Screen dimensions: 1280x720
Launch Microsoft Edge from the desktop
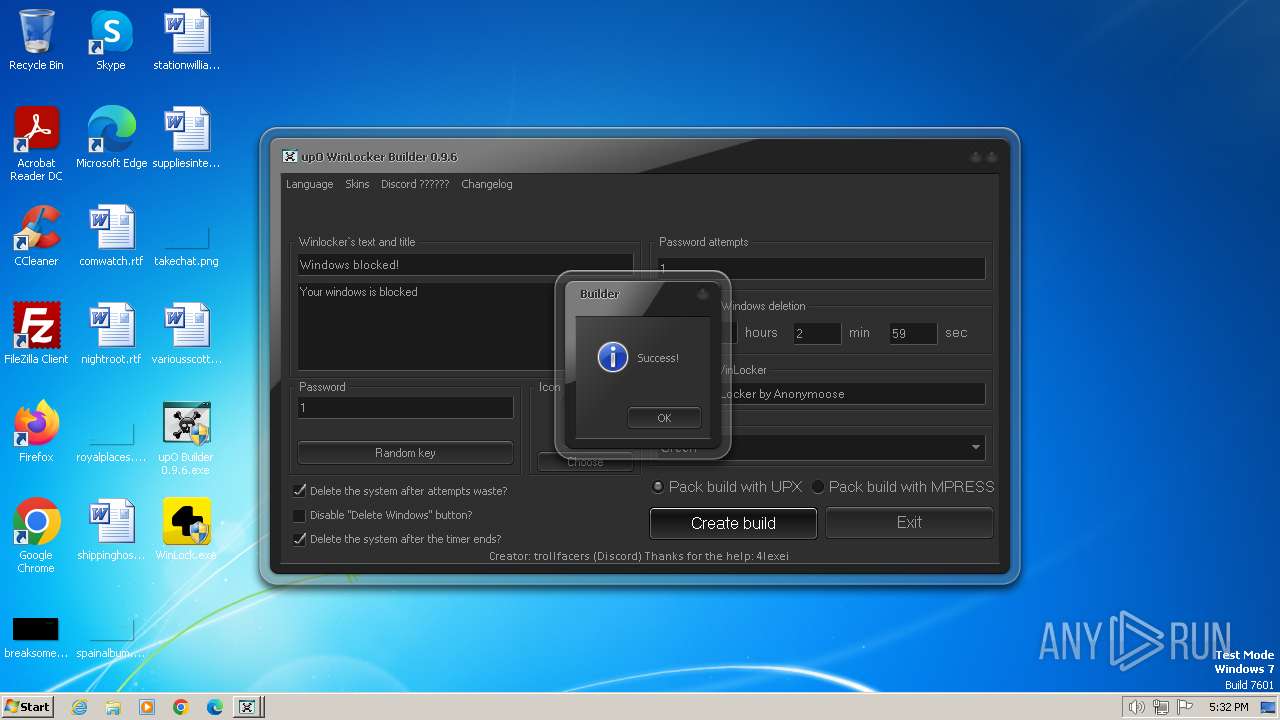coord(111,139)
